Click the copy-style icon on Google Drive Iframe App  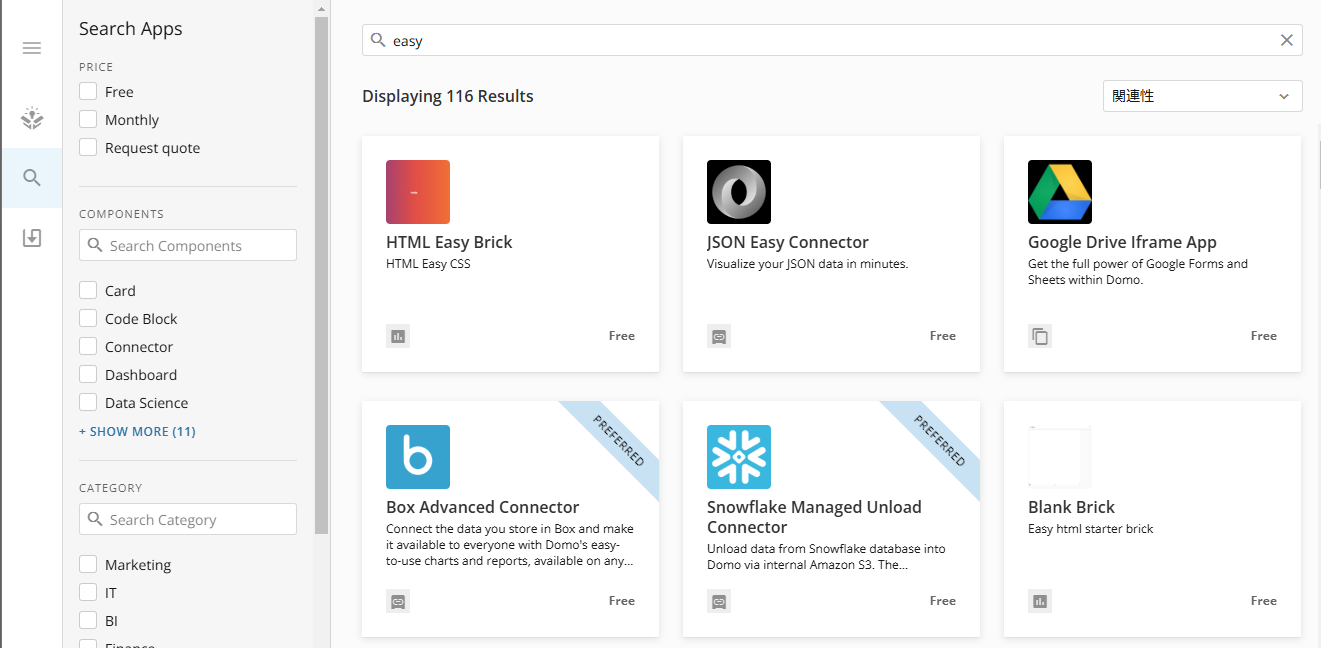(1040, 336)
